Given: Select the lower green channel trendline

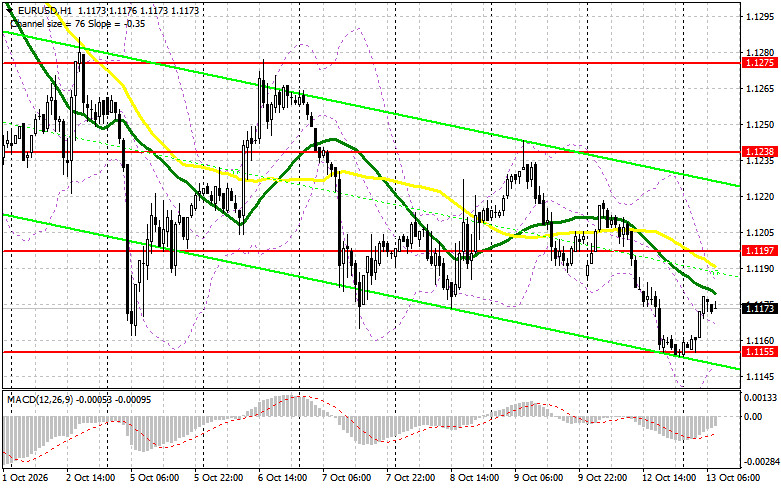Looking at the screenshot, I should point(371,292).
